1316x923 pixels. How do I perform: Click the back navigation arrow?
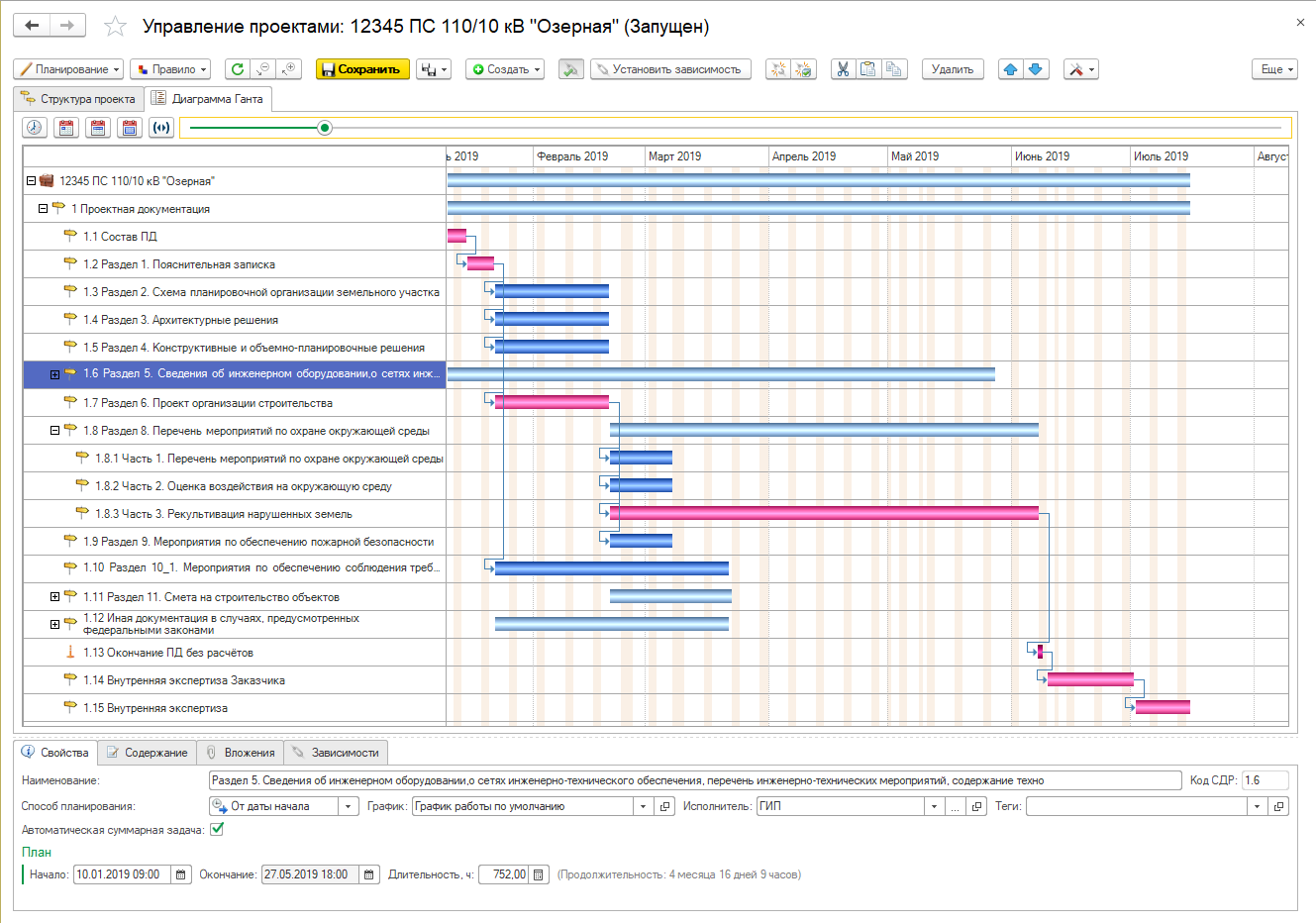click(32, 25)
